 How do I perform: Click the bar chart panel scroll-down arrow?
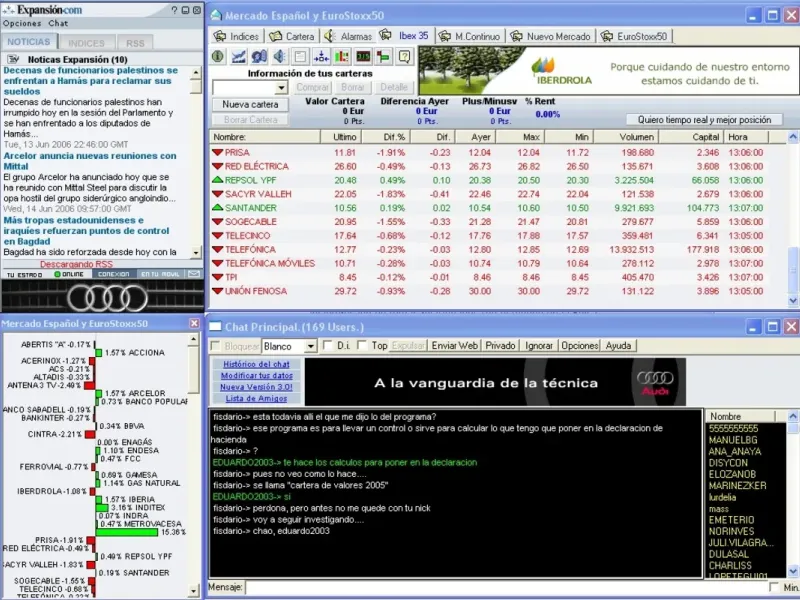click(x=193, y=591)
